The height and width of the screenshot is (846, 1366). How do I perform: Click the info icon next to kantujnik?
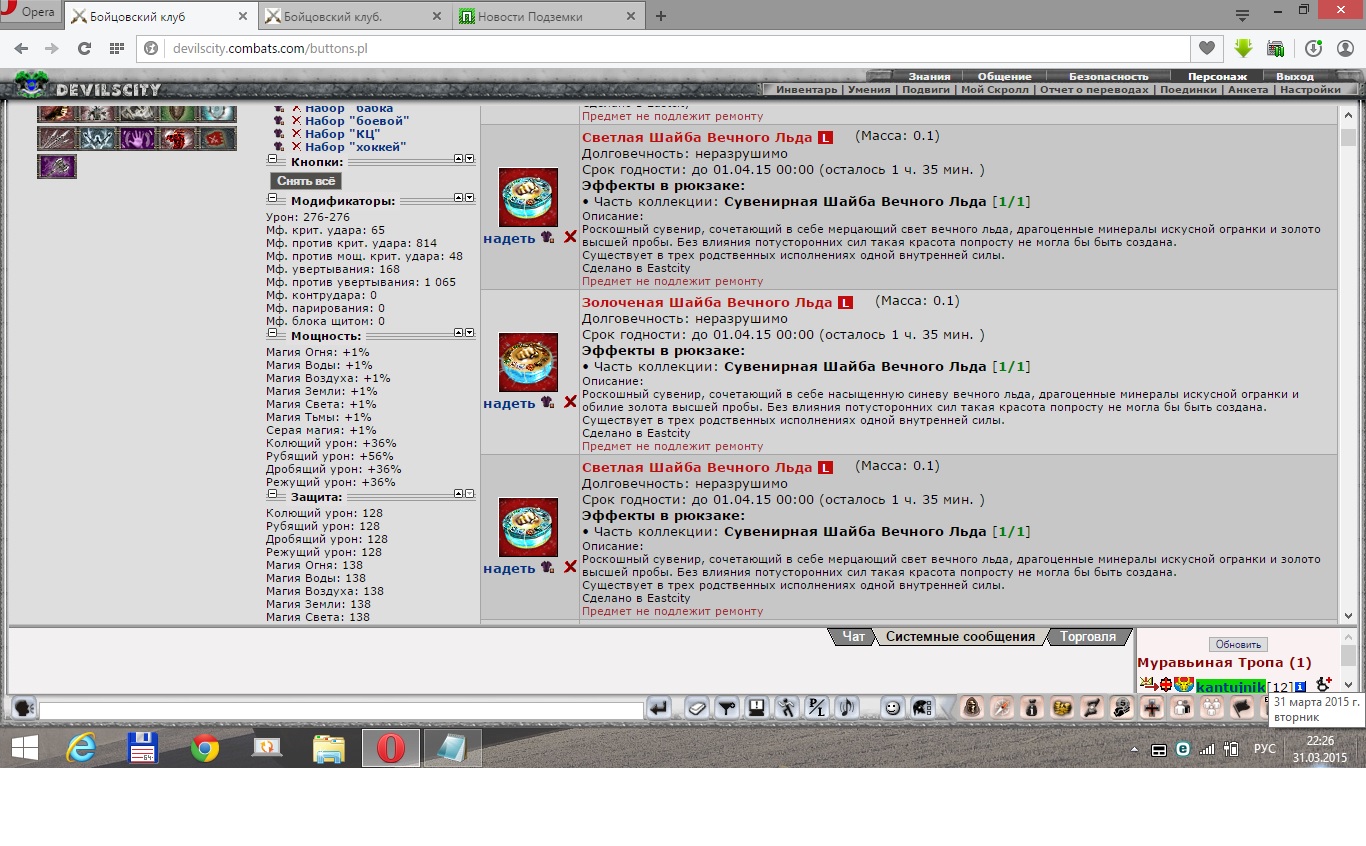pyautogui.click(x=1300, y=687)
